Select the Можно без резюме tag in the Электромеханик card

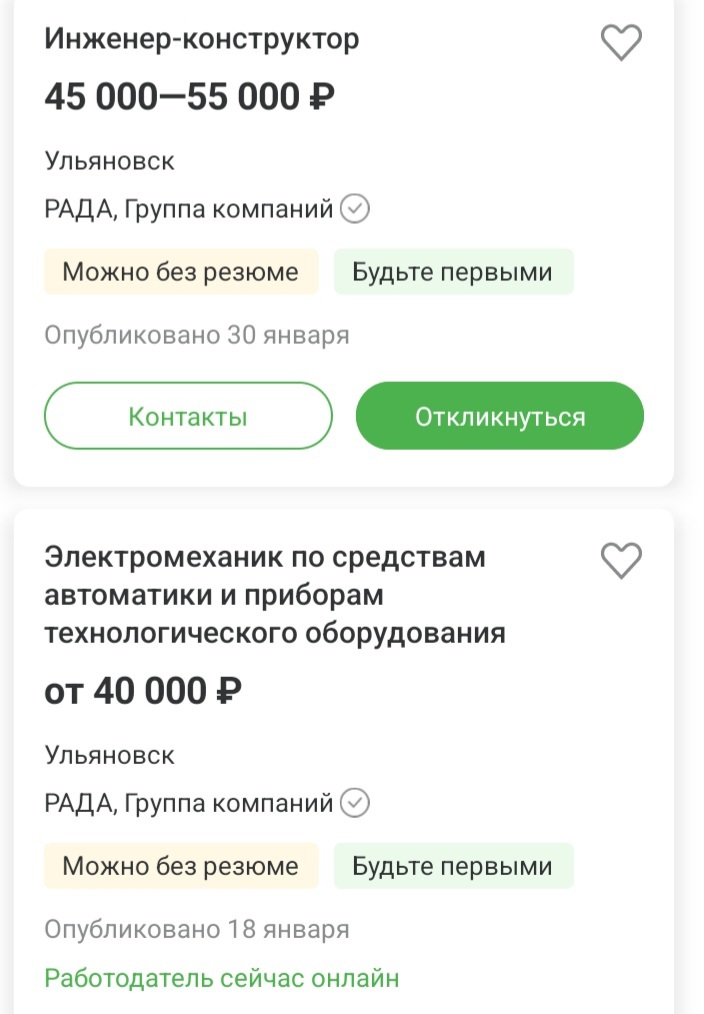click(x=181, y=866)
